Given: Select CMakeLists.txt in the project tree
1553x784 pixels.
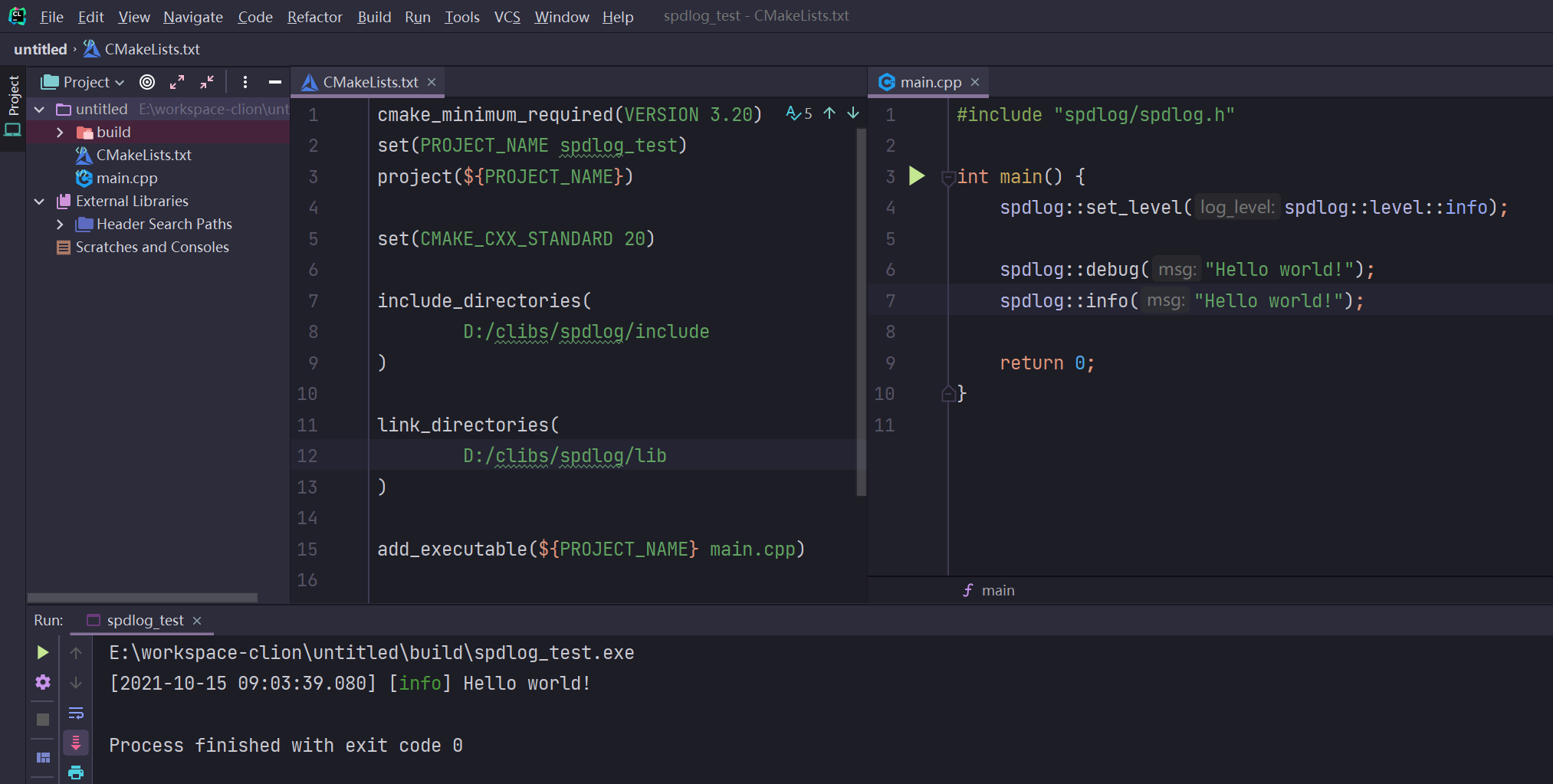Looking at the screenshot, I should click(x=143, y=155).
